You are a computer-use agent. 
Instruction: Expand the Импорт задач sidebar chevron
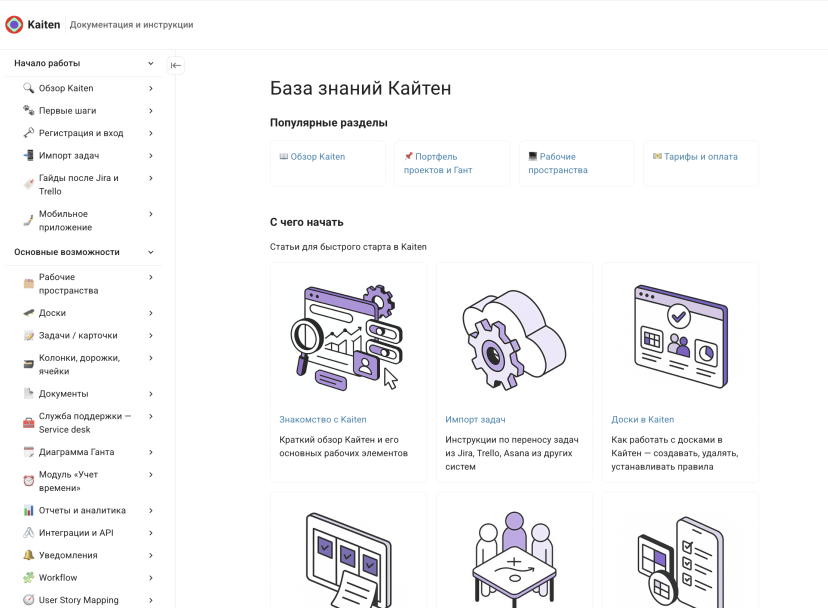pyautogui.click(x=150, y=156)
